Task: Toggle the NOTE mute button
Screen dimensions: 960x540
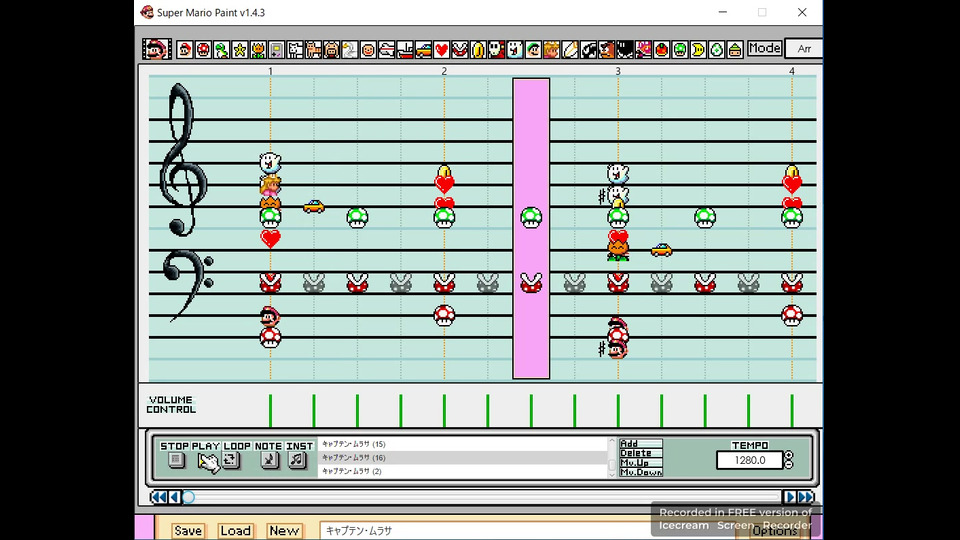Action: point(269,460)
